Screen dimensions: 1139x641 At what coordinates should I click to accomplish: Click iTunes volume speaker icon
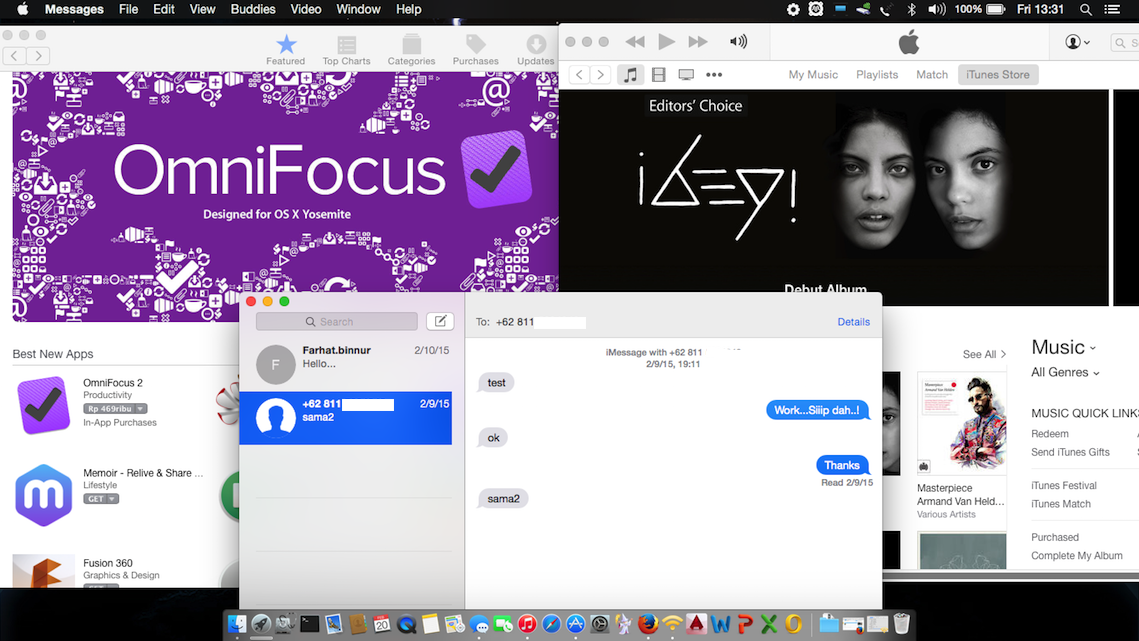pyautogui.click(x=738, y=41)
